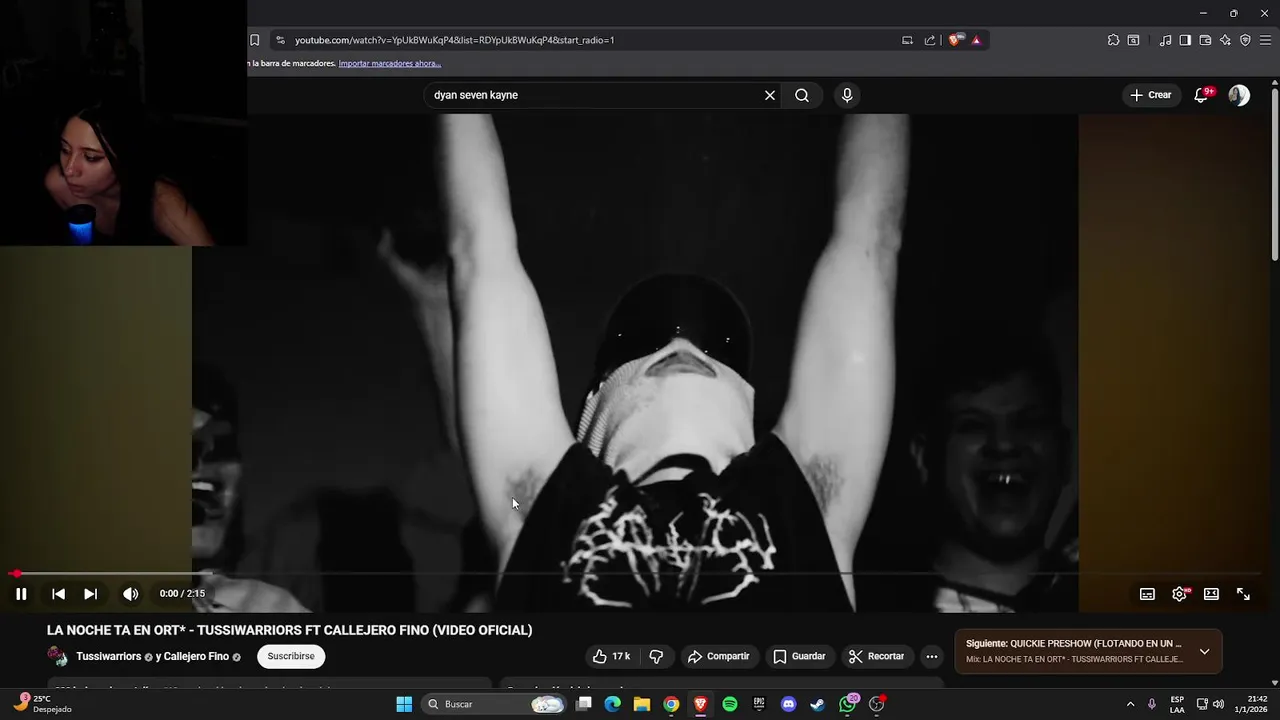Open the weather widget showing 25°C
The image size is (1280, 720).
click(x=42, y=704)
